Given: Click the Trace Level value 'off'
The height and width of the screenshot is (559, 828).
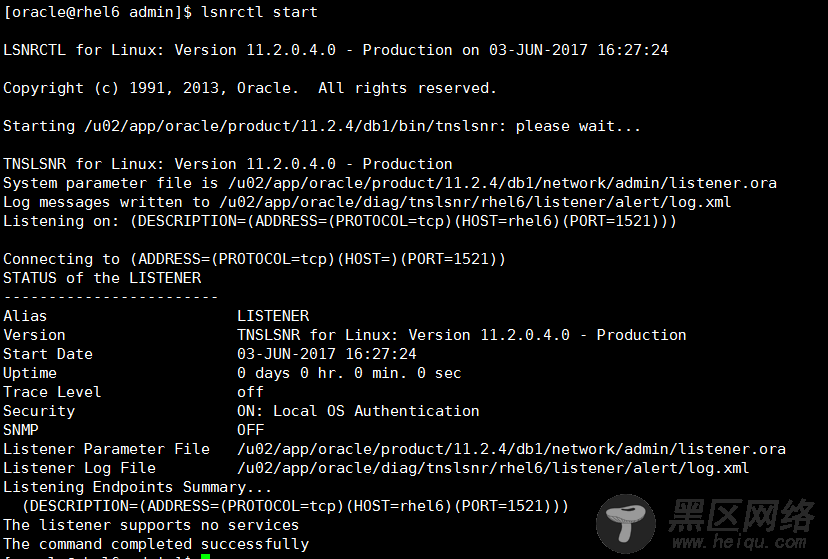Looking at the screenshot, I should (x=250, y=392).
